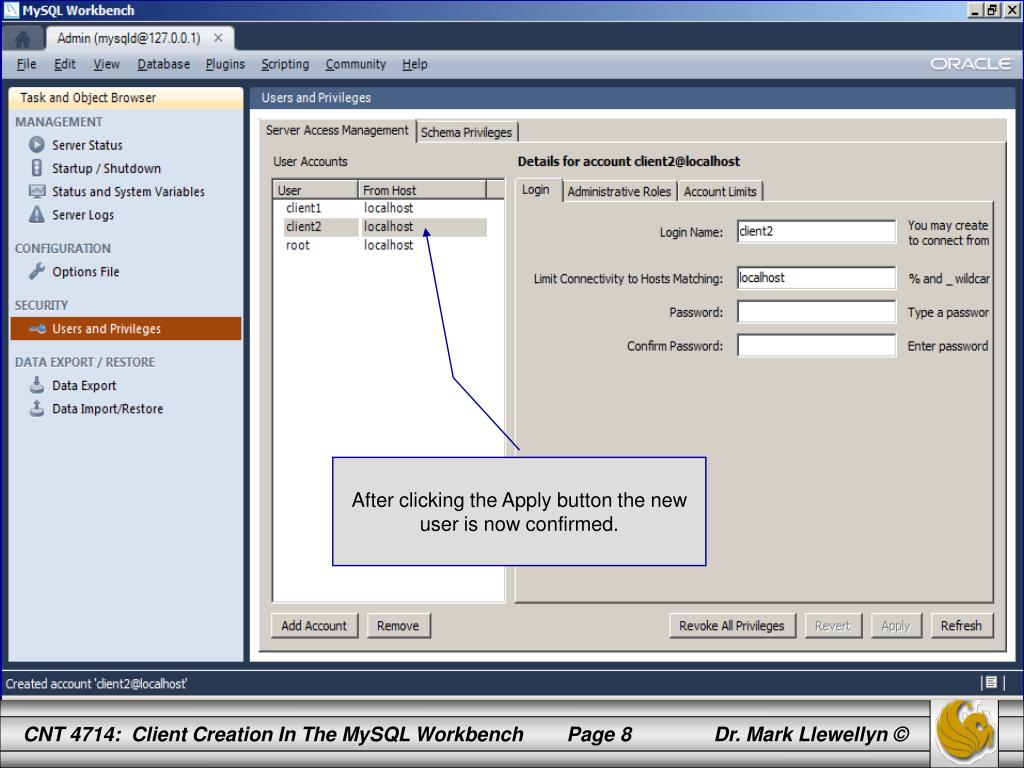Switch to the Schema Privileges tab
Viewport: 1024px width, 768px height.
click(x=466, y=132)
